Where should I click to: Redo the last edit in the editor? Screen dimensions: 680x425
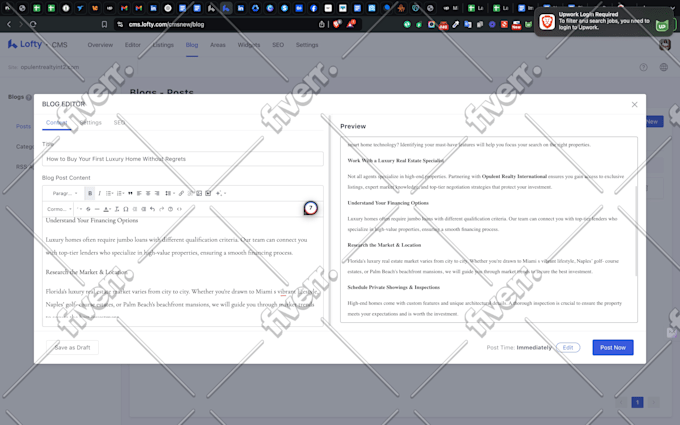pyautogui.click(x=161, y=209)
